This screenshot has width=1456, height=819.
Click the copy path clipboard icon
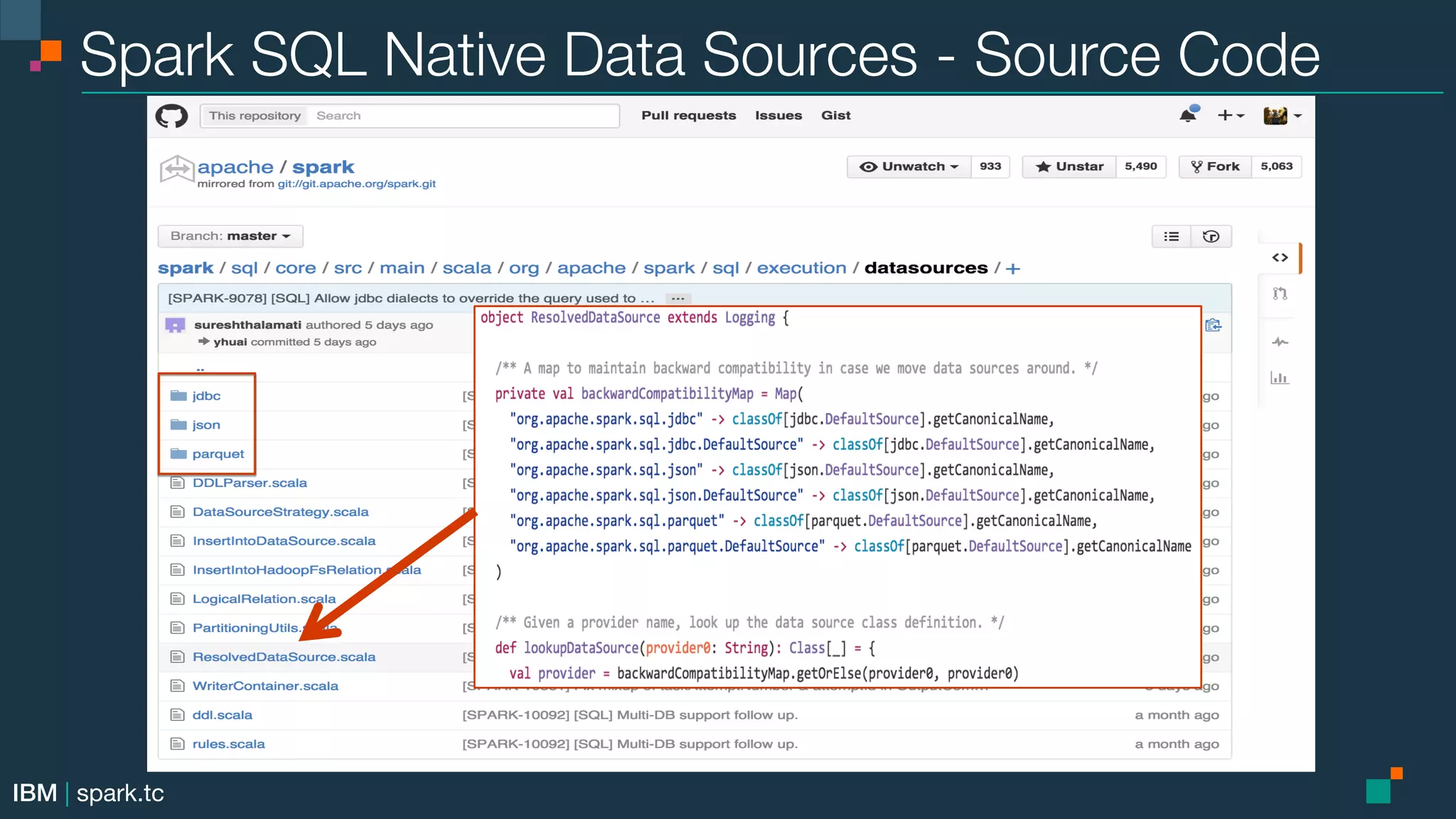(1214, 326)
